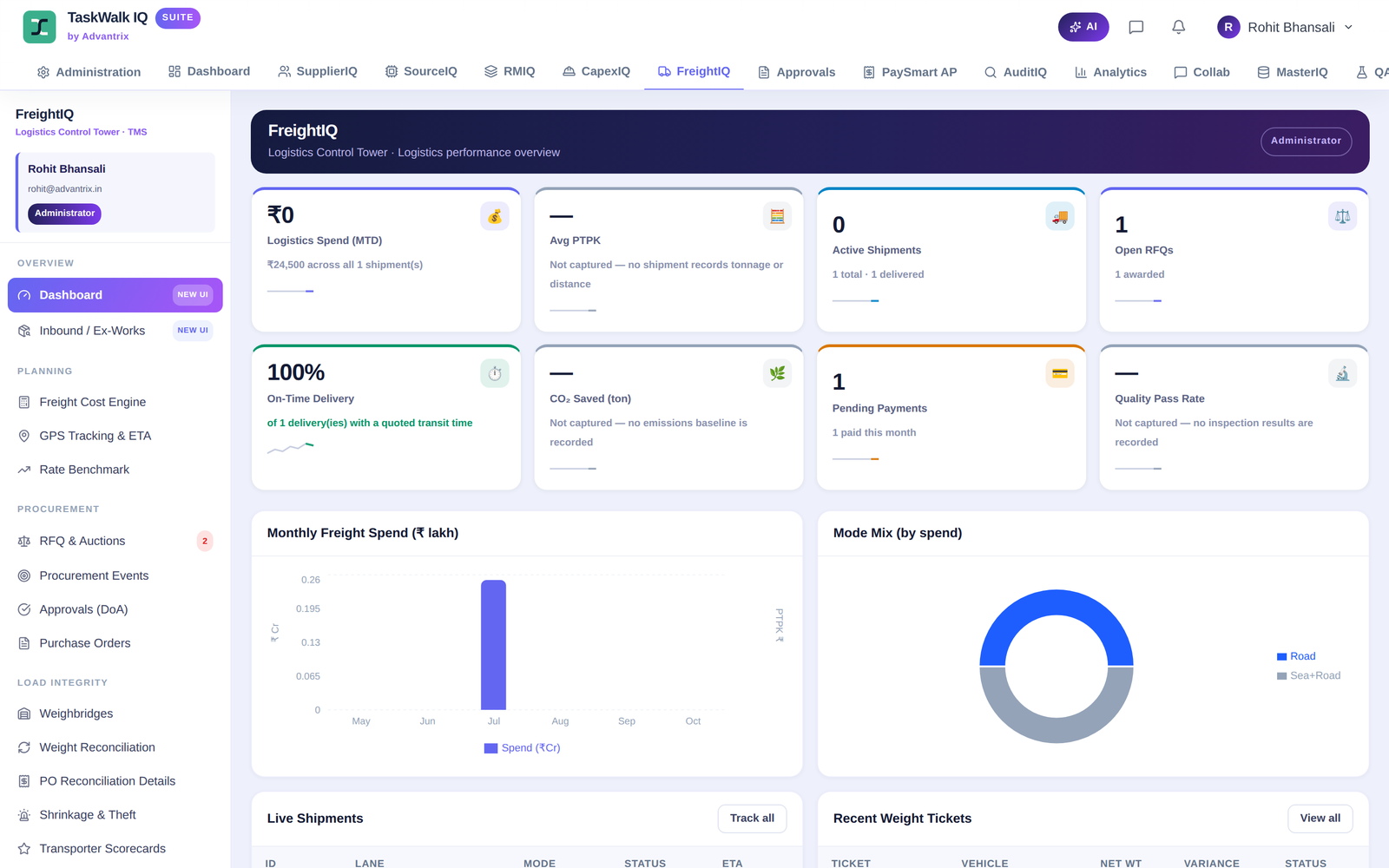Open Weight Reconciliation

[115, 747]
